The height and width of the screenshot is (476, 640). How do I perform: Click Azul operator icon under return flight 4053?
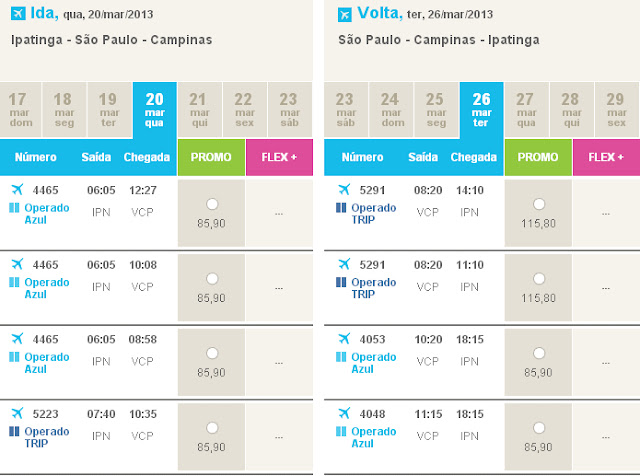click(341, 357)
